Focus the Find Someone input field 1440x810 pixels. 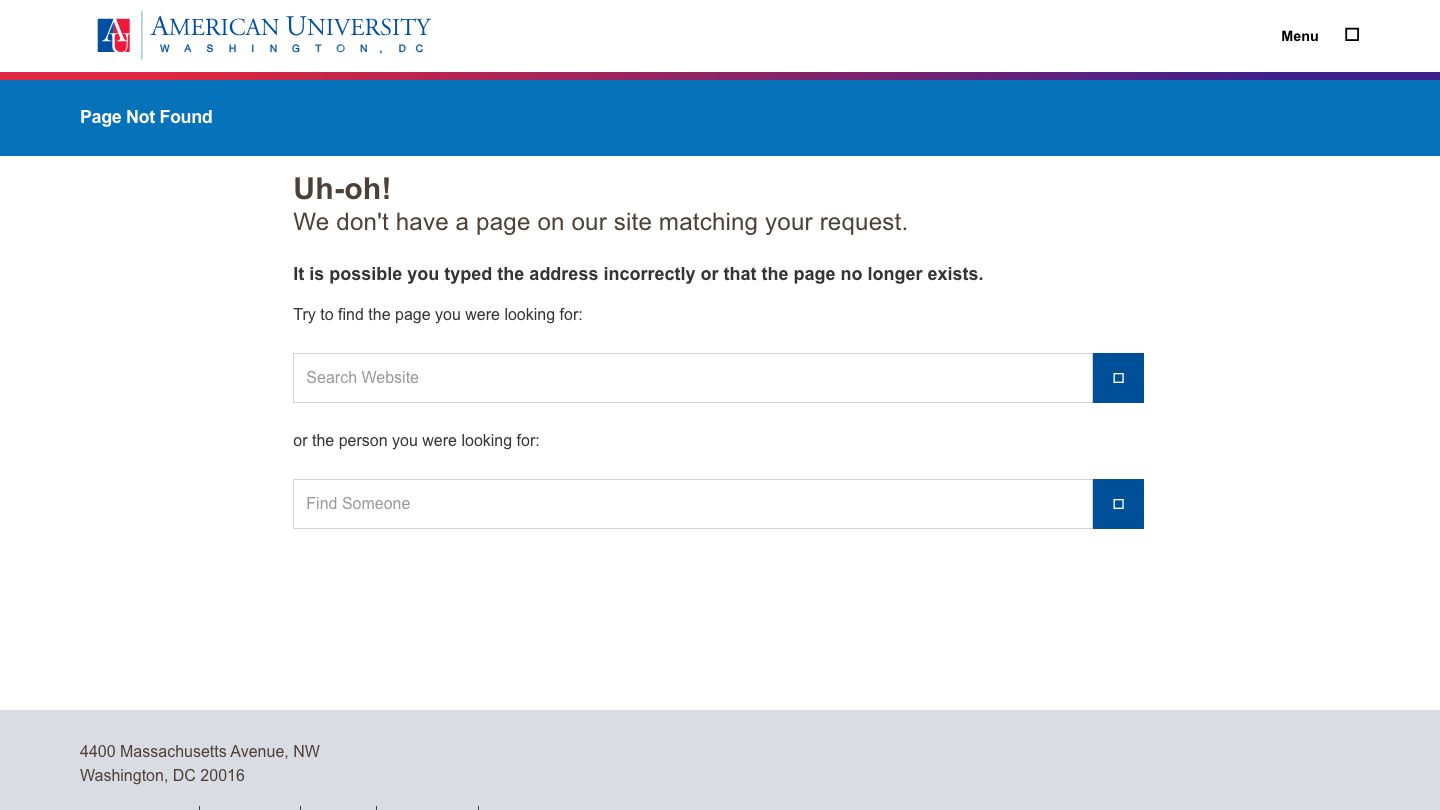point(692,504)
